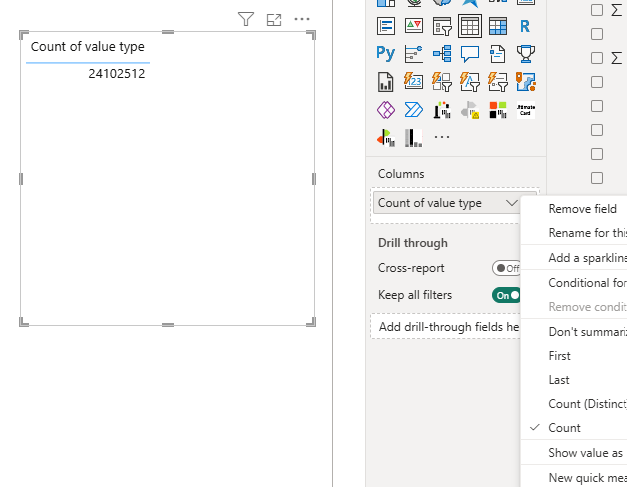This screenshot has height=487, width=627.
Task: Insert the Power Automate visual
Action: click(413, 109)
